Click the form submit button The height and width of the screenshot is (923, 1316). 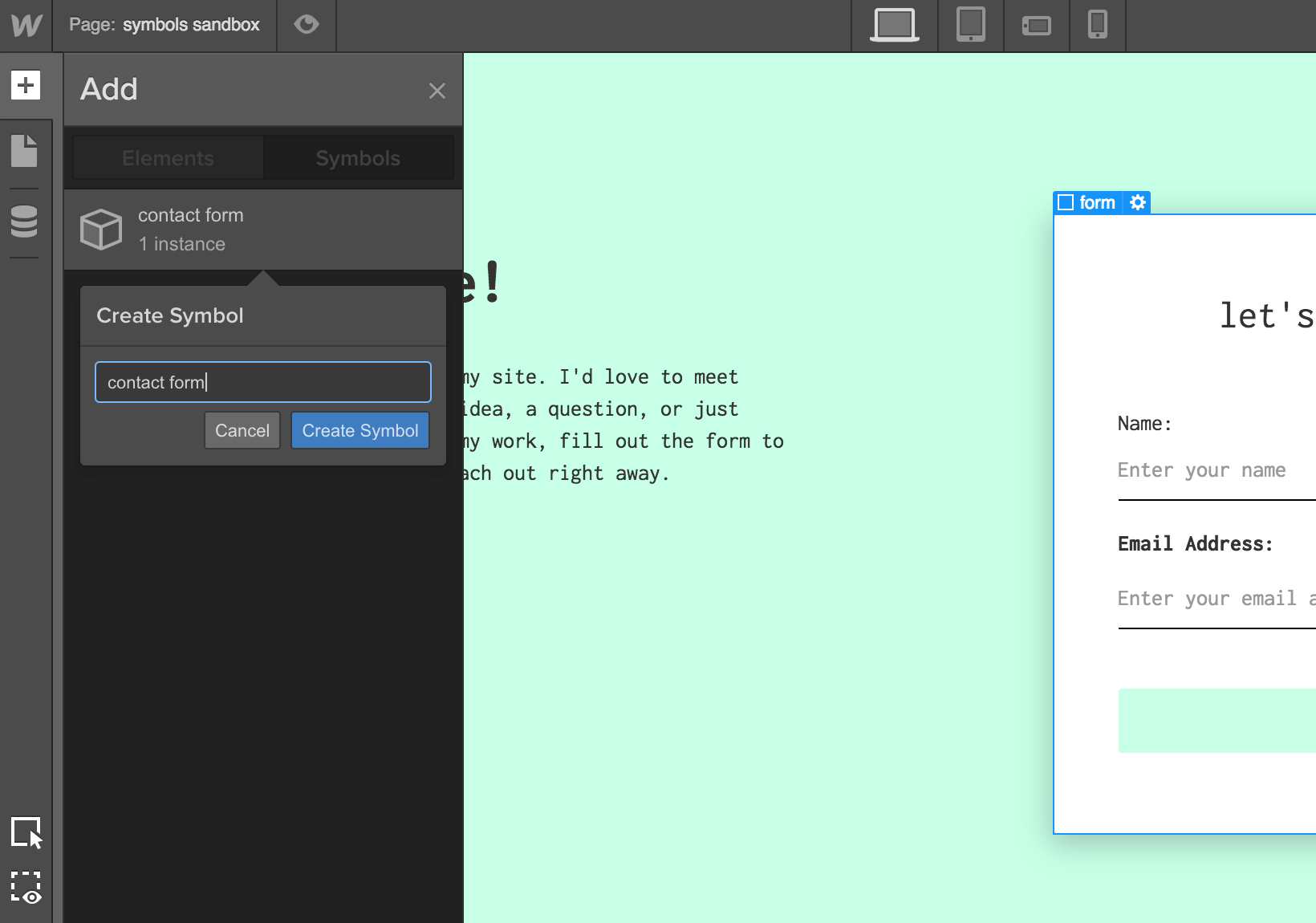1217,721
